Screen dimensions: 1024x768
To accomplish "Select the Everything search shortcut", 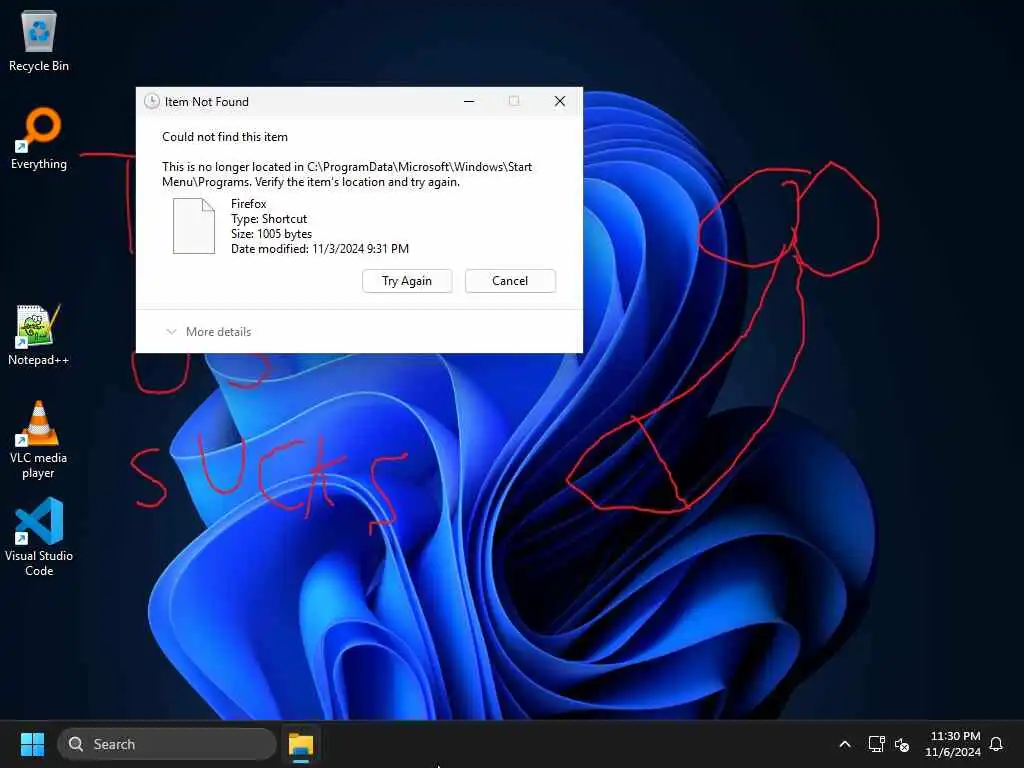I will [39, 138].
